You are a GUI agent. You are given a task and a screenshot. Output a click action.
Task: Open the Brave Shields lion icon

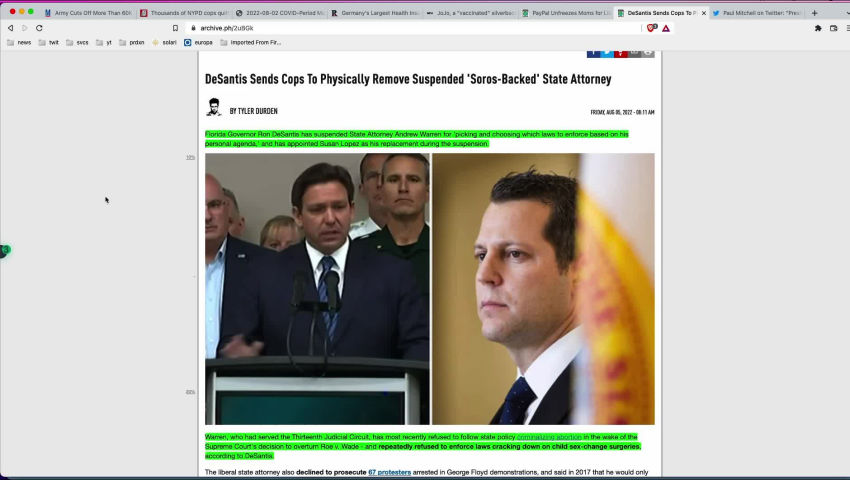point(652,28)
